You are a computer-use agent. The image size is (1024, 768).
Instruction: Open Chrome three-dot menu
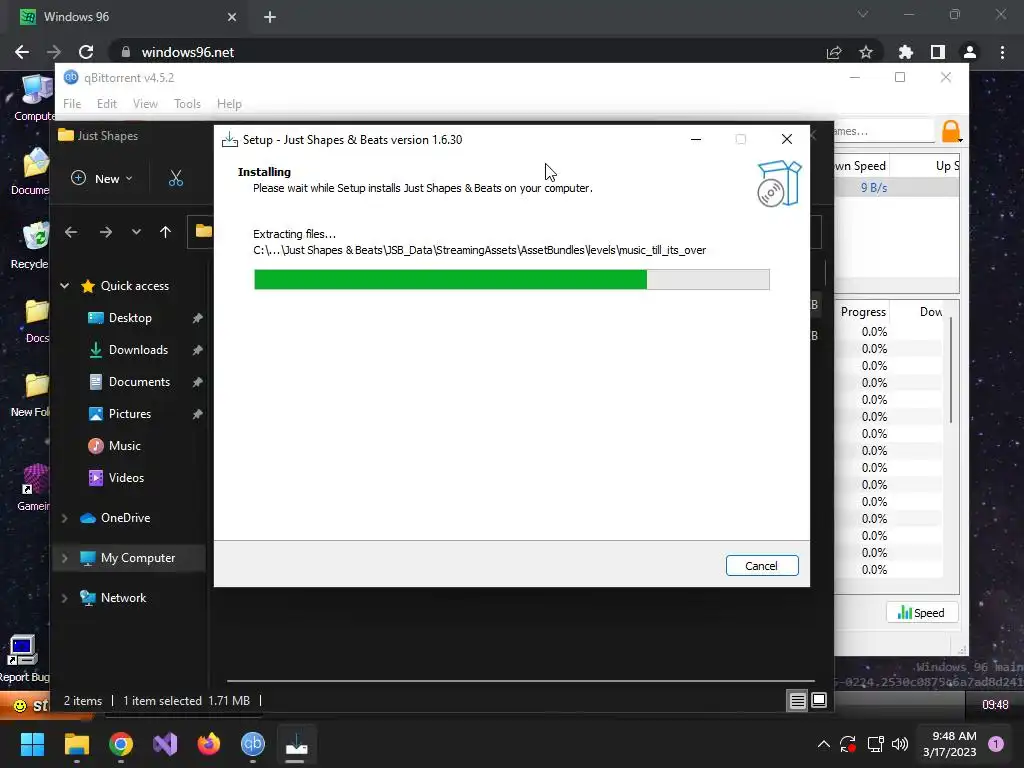pos(1002,52)
